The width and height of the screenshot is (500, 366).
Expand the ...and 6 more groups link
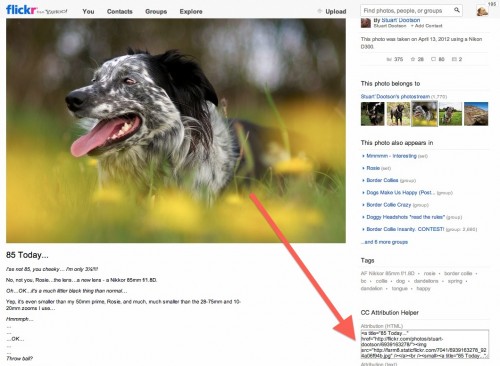pyautogui.click(x=384, y=242)
